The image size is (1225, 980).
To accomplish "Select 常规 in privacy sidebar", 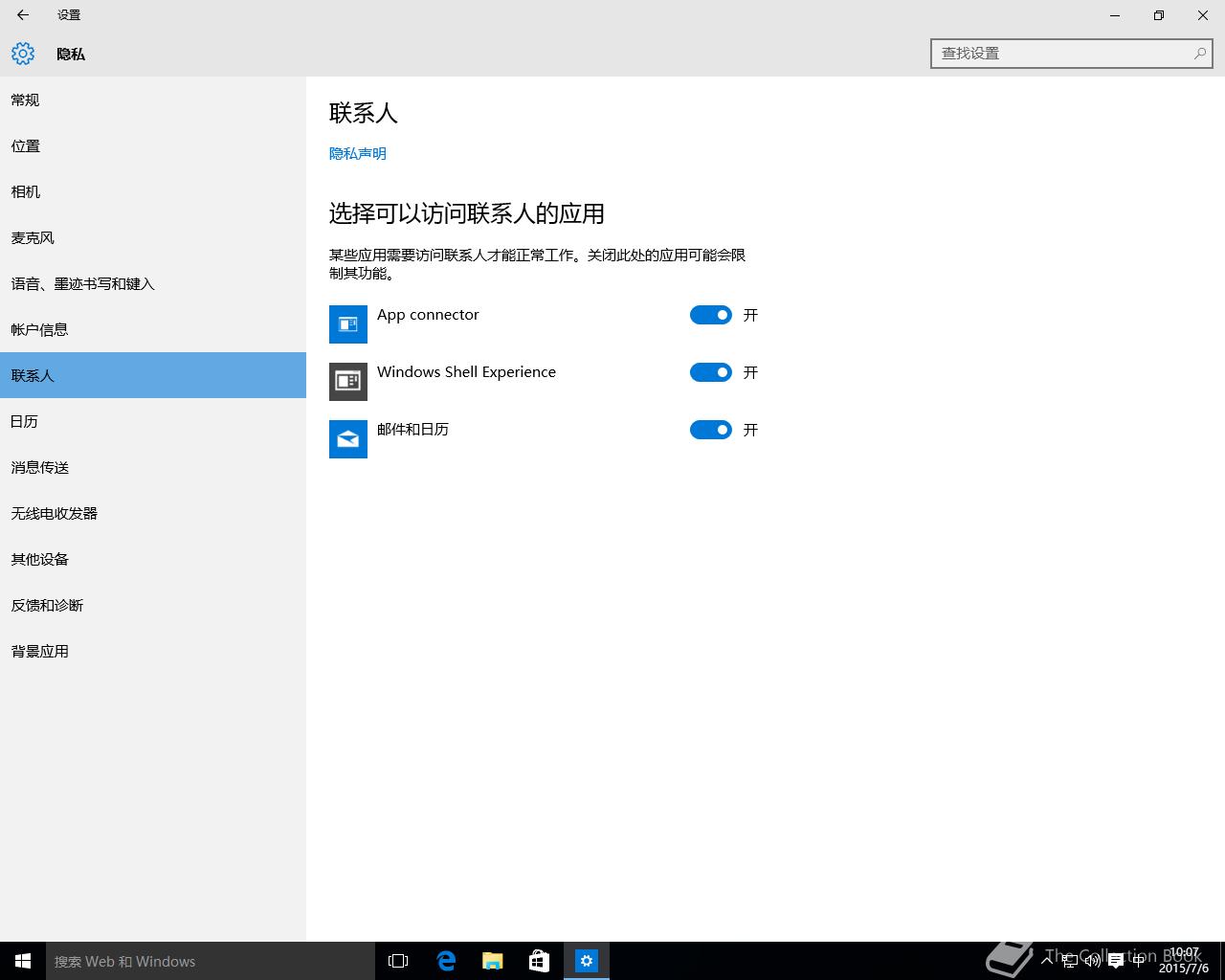I will (x=153, y=100).
